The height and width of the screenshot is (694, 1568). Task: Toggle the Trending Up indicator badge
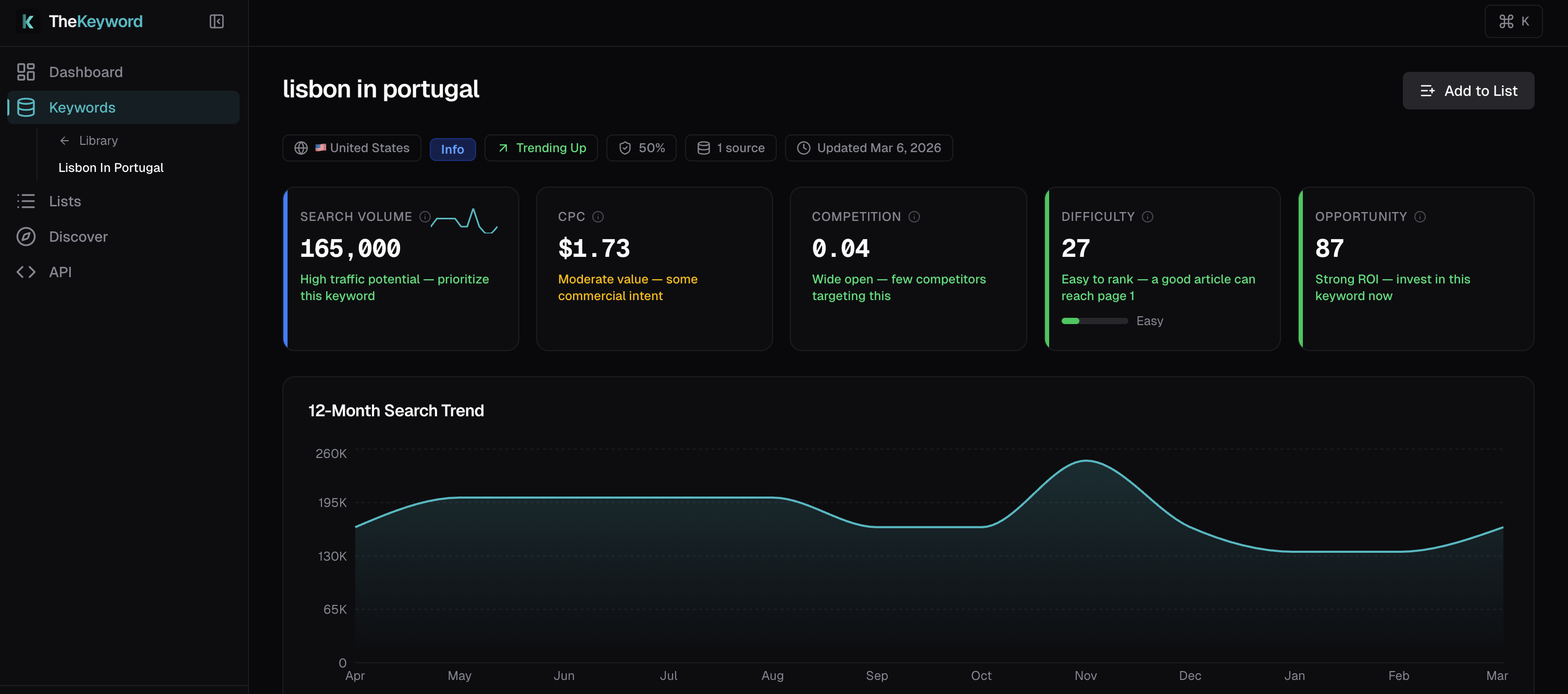(x=541, y=147)
